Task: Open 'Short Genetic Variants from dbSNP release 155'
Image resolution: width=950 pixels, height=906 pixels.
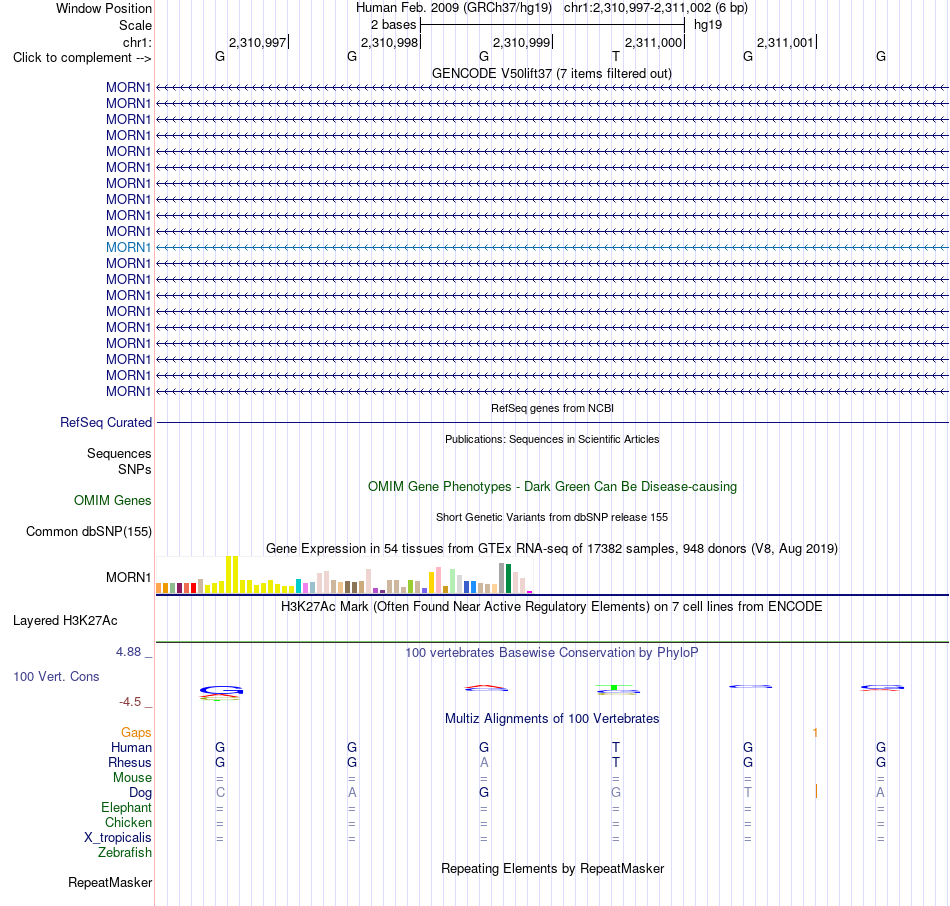Action: pos(552,517)
